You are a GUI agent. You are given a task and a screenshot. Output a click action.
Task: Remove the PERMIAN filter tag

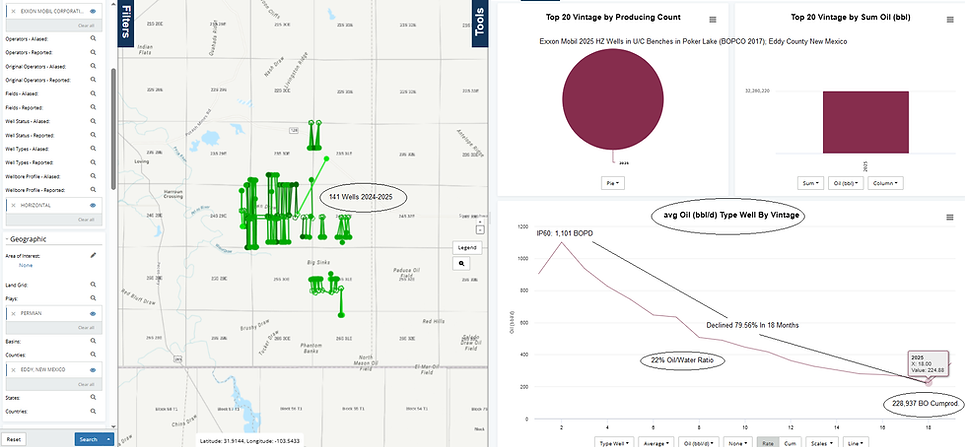14,313
